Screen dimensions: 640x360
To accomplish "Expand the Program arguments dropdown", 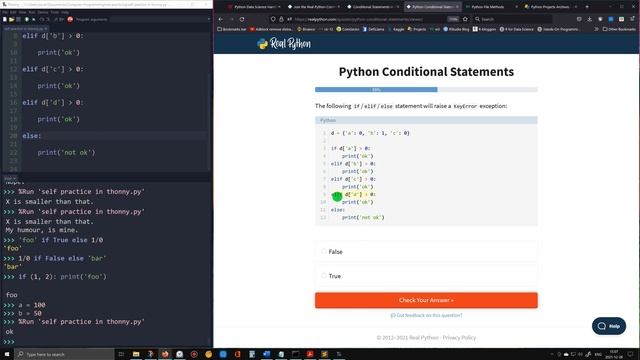I will point(209,19).
